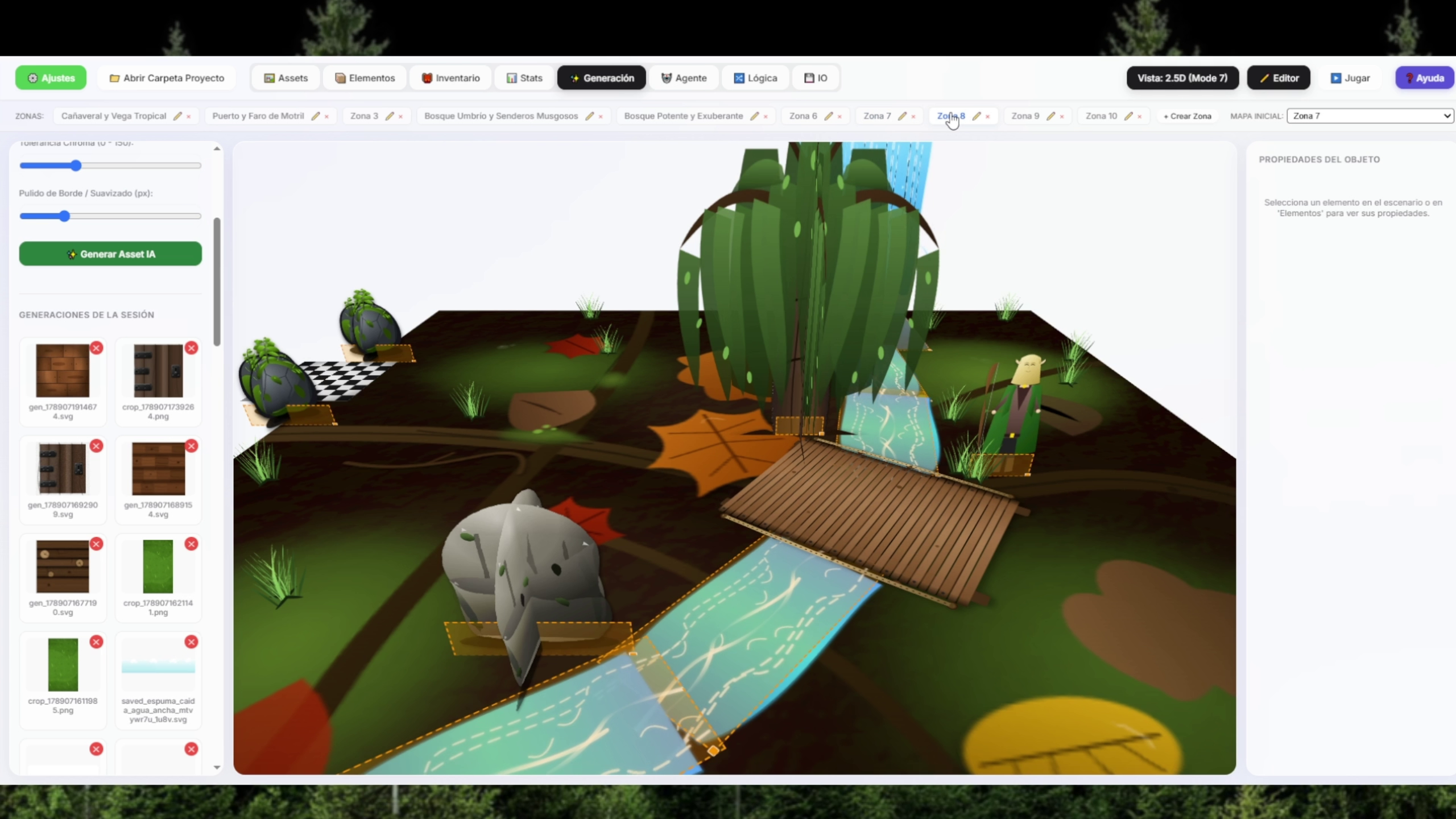1456x819 pixels.
Task: Rename Bosque Potente y Exuberante zone
Action: coord(755,116)
